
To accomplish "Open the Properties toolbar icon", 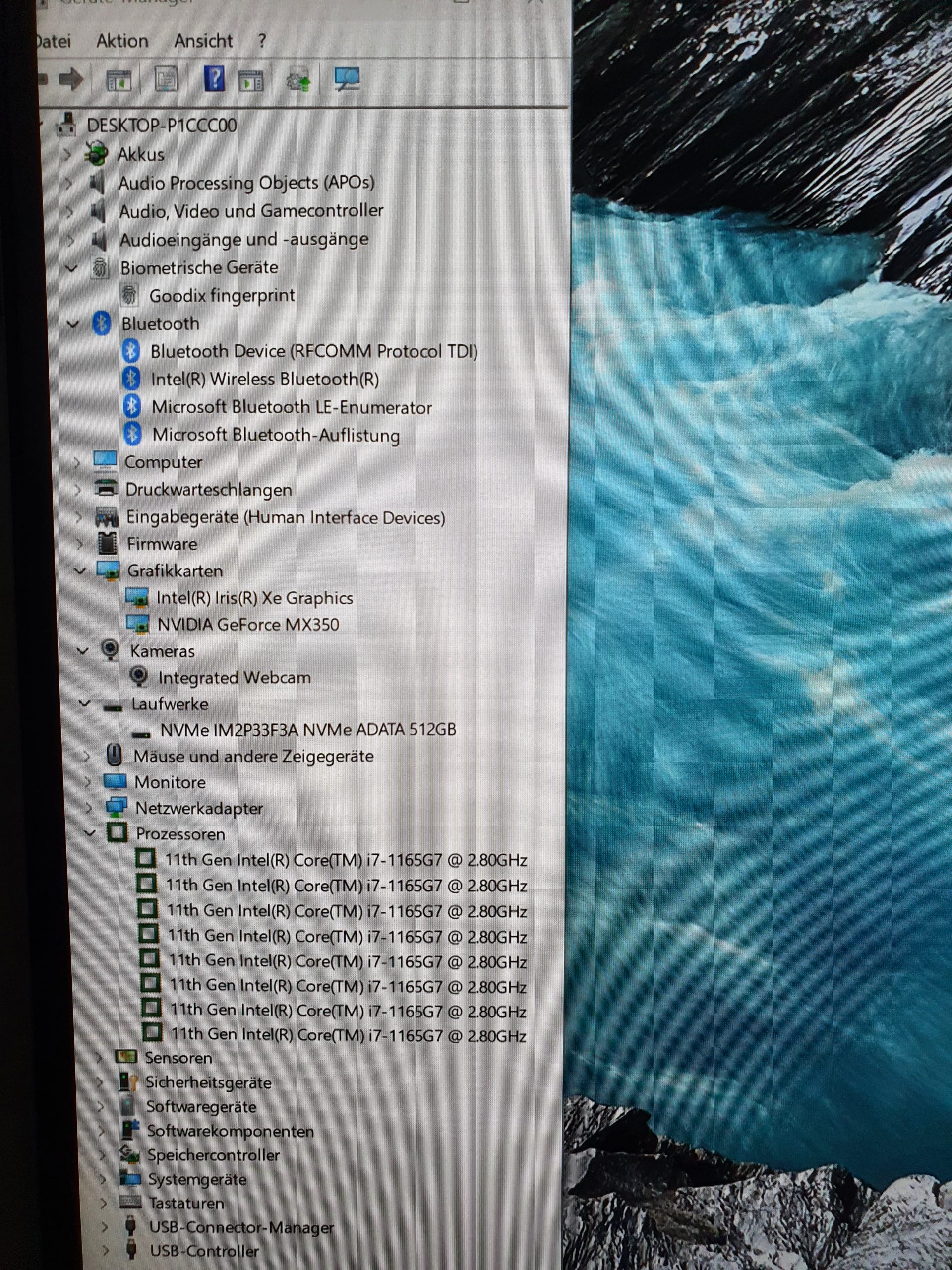I will (167, 79).
